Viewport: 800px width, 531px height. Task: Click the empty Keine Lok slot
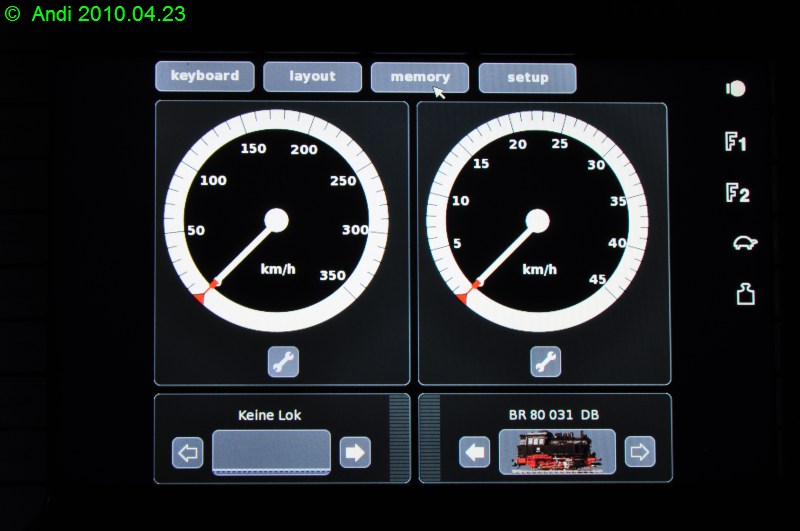[x=271, y=451]
